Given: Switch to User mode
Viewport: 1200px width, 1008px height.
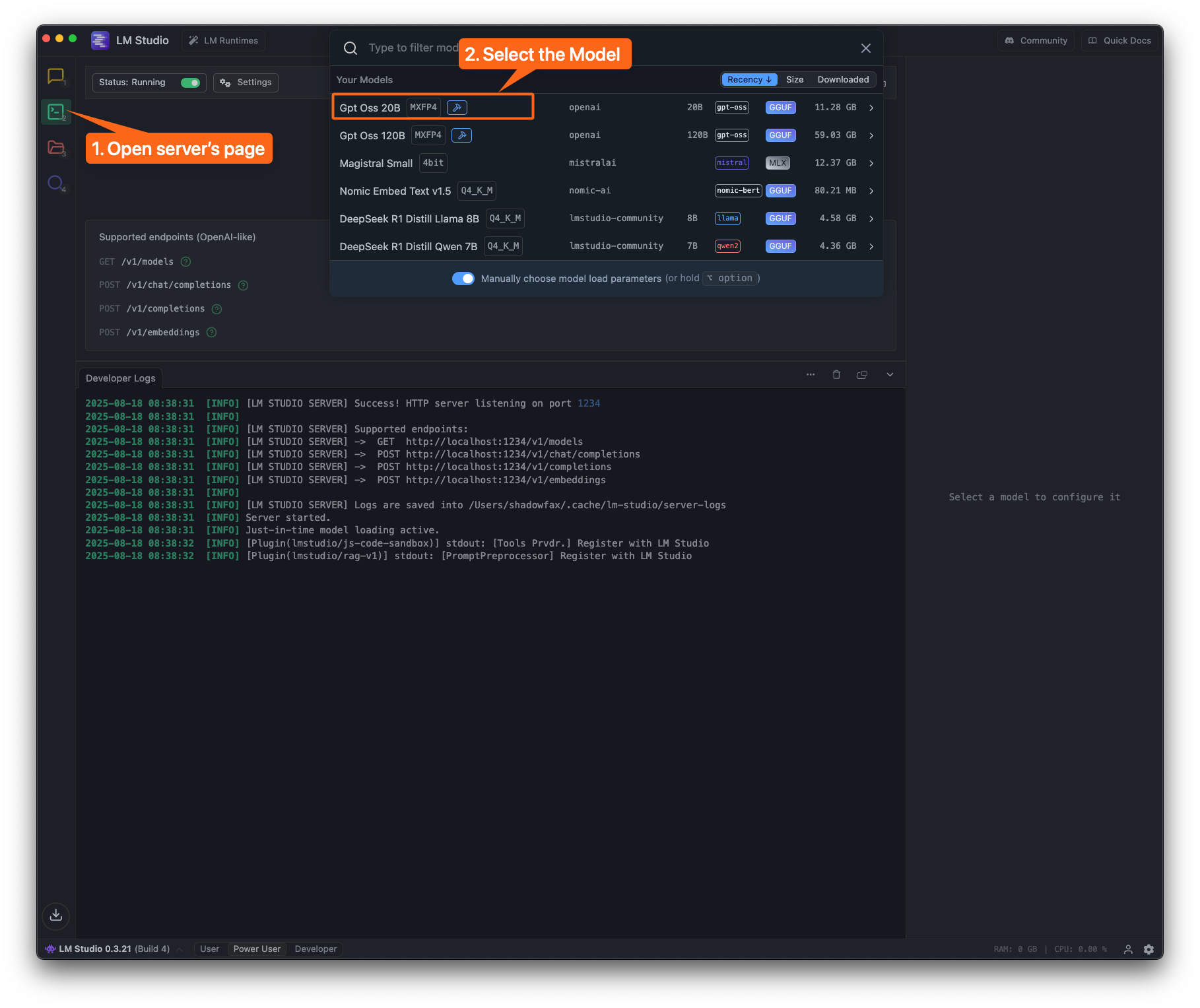Looking at the screenshot, I should 210,949.
